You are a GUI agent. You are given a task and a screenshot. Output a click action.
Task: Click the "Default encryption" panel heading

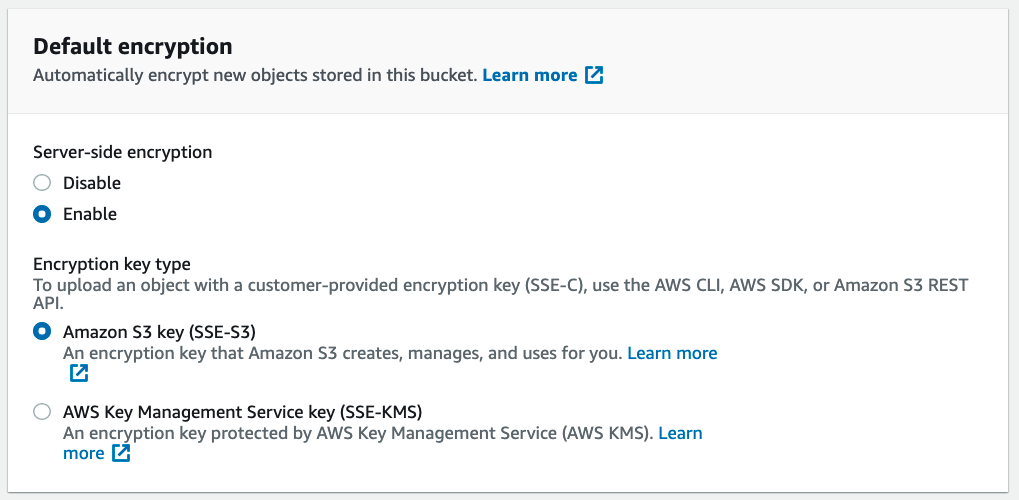[133, 46]
